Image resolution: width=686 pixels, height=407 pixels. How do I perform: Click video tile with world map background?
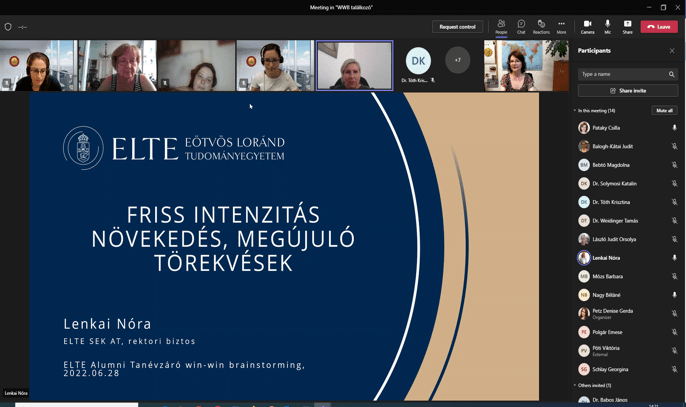point(526,66)
